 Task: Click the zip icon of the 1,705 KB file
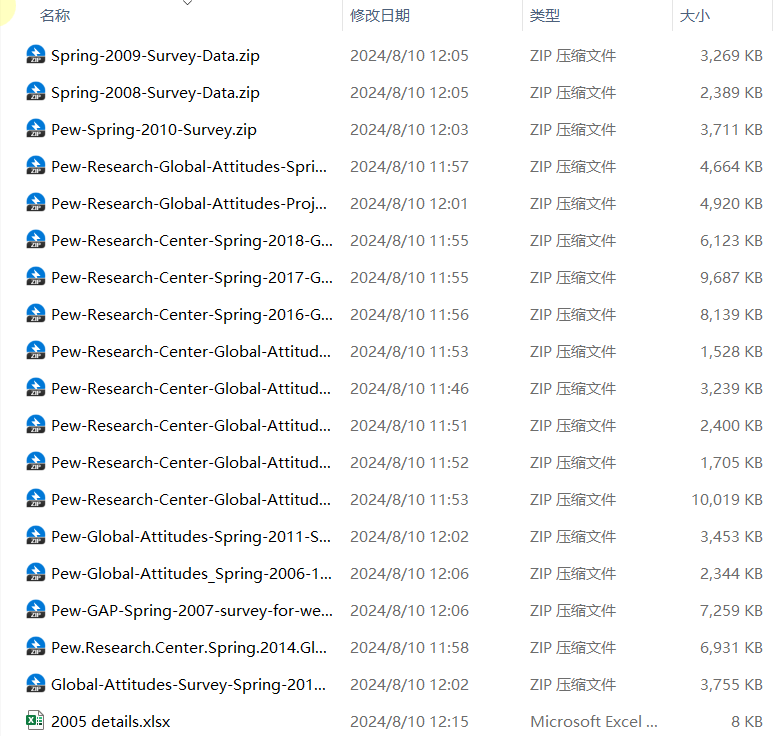(35, 462)
